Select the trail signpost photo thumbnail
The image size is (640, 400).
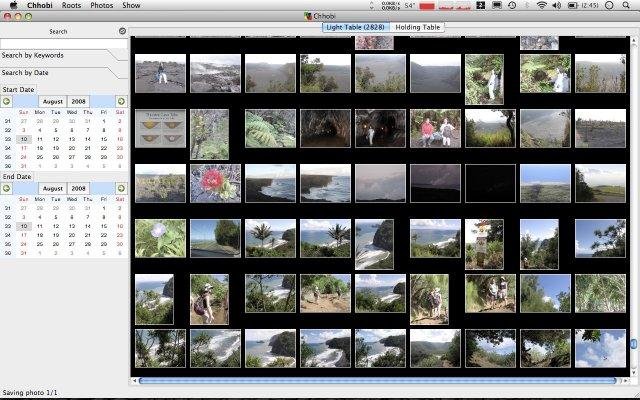click(x=484, y=244)
